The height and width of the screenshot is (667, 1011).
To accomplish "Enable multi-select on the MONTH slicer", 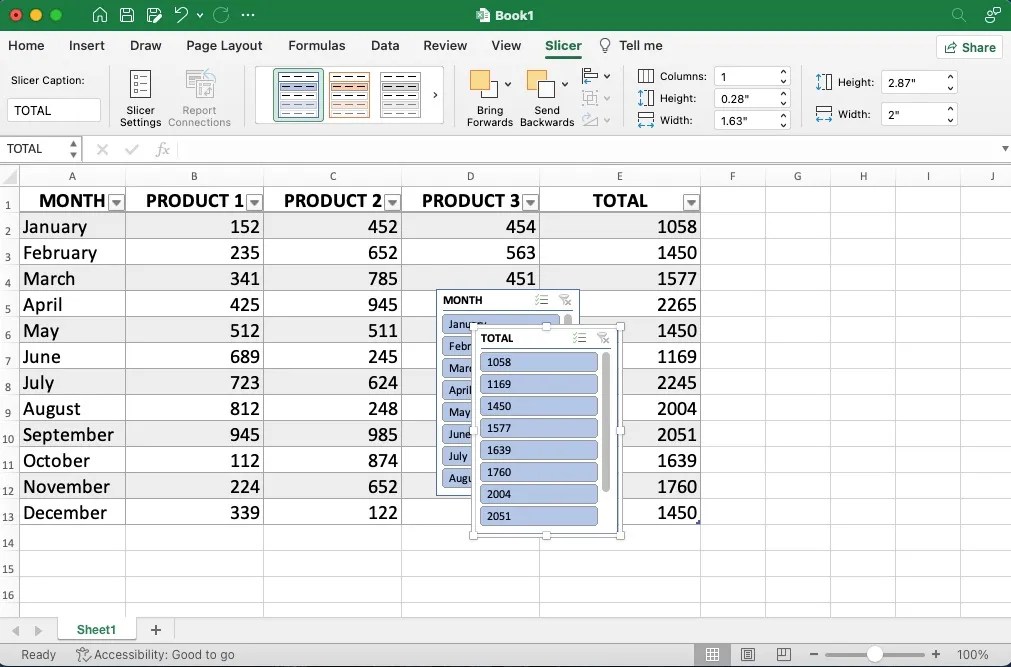I will [x=541, y=300].
